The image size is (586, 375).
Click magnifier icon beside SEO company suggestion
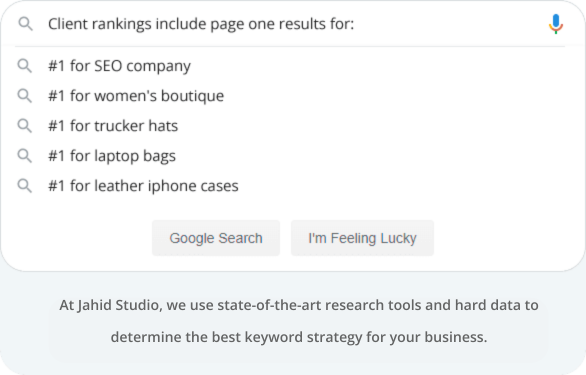click(x=25, y=66)
